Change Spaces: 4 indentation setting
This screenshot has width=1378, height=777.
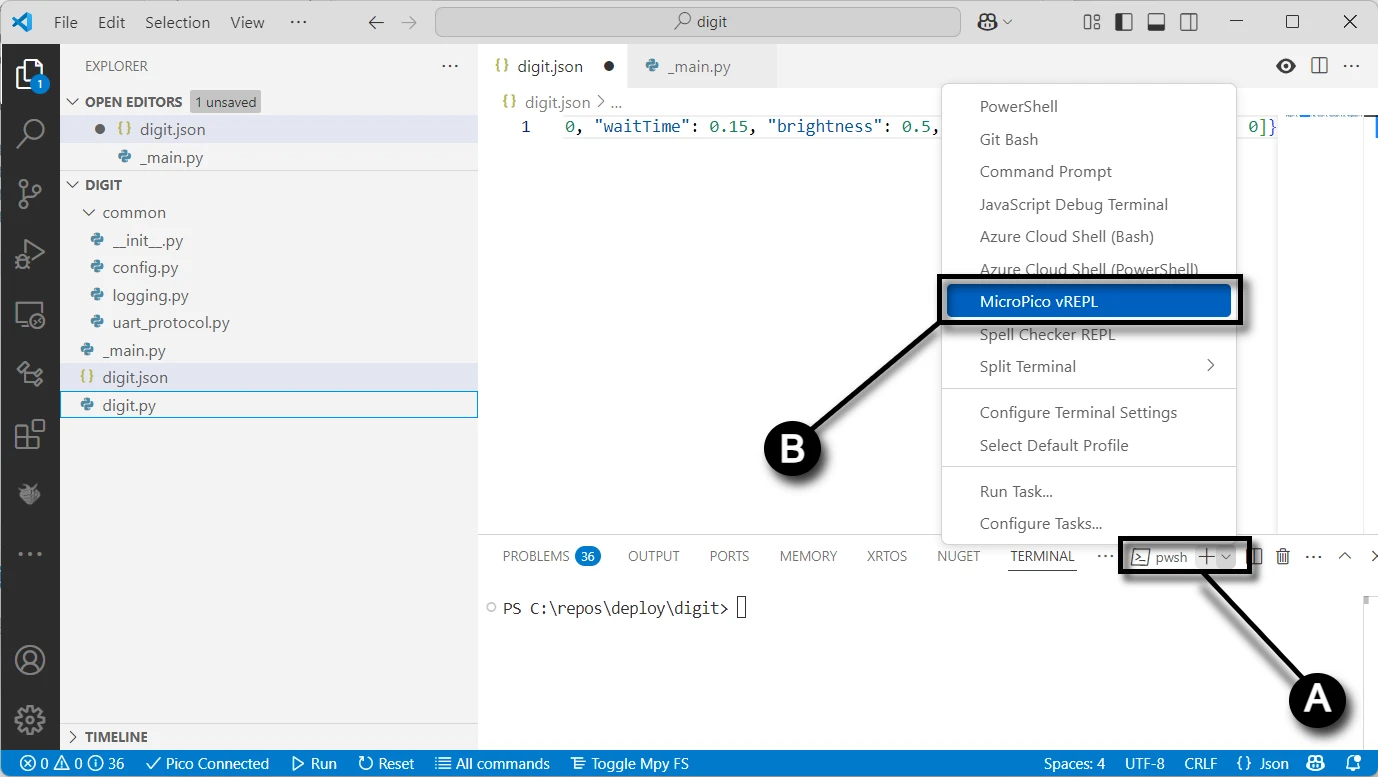coord(1074,764)
